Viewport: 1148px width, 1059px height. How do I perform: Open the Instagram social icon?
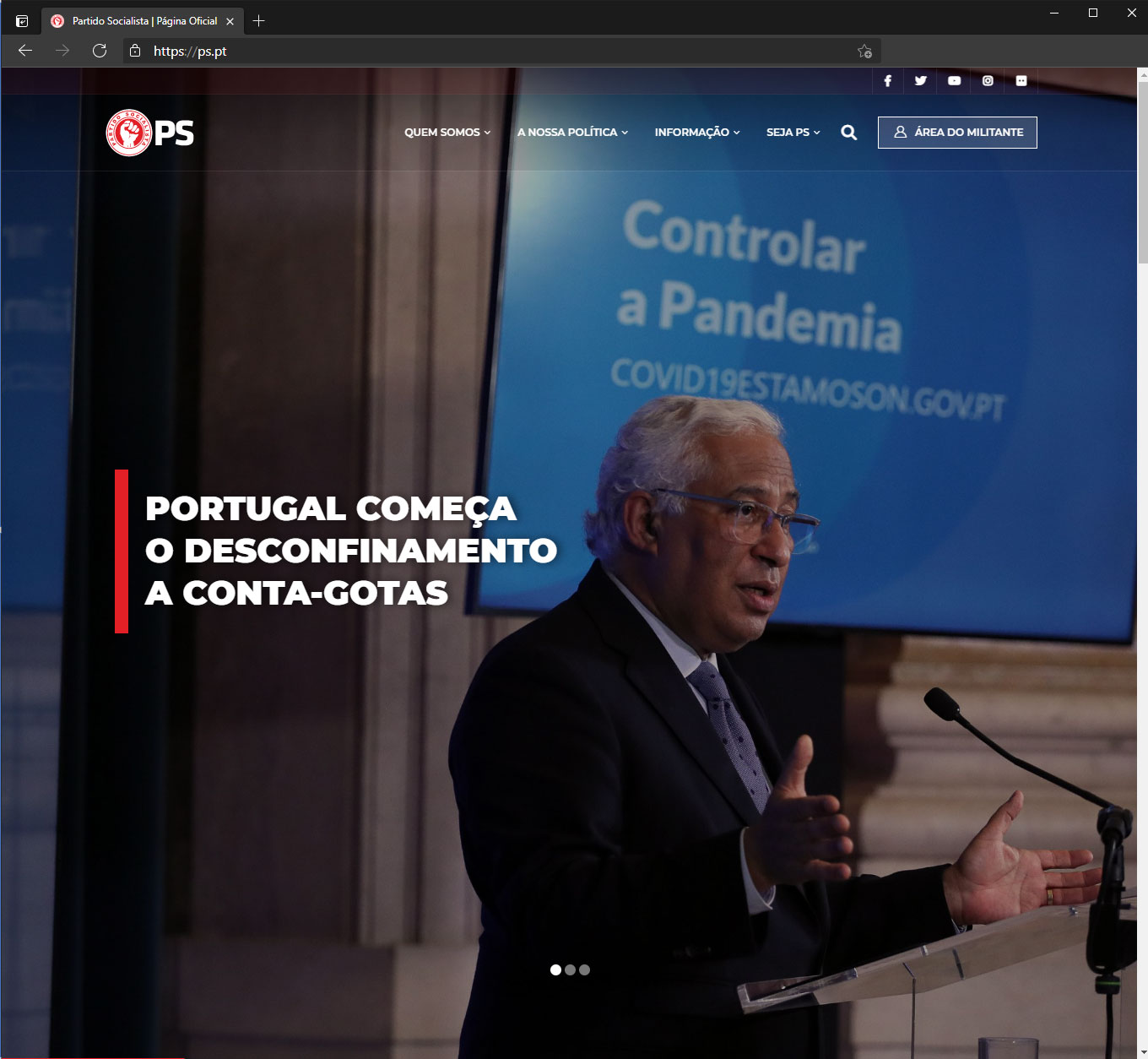pos(988,81)
